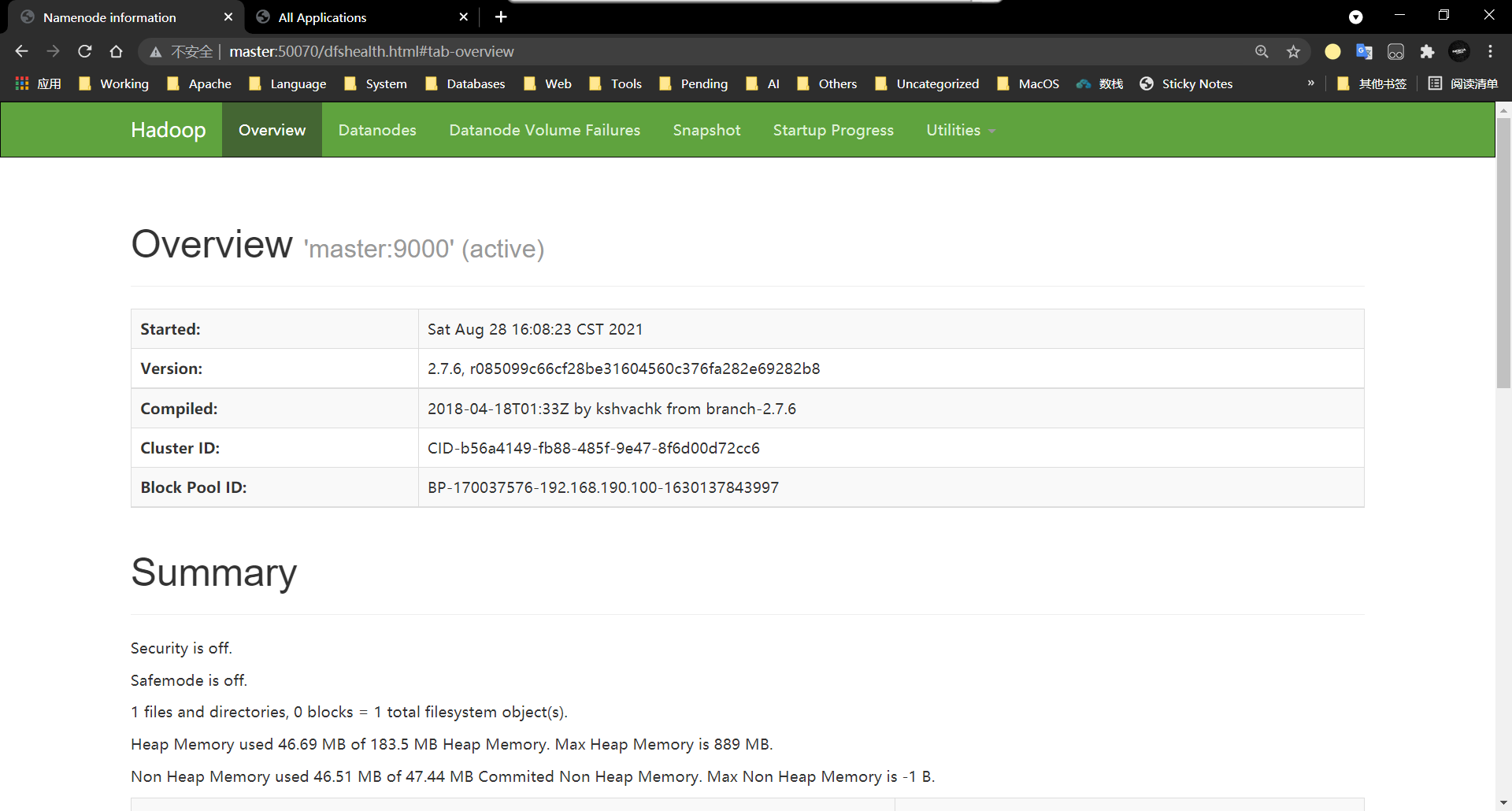The height and width of the screenshot is (811, 1512).
Task: Click the scrollbar up arrow
Action: 1503,110
